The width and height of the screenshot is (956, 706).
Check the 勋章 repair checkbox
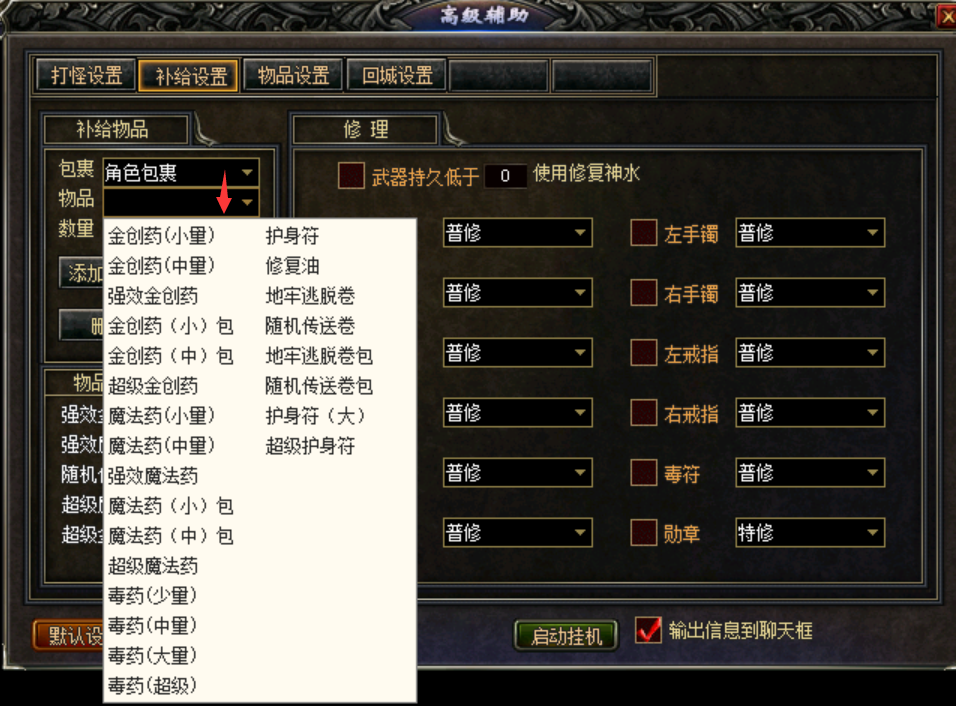point(643,532)
